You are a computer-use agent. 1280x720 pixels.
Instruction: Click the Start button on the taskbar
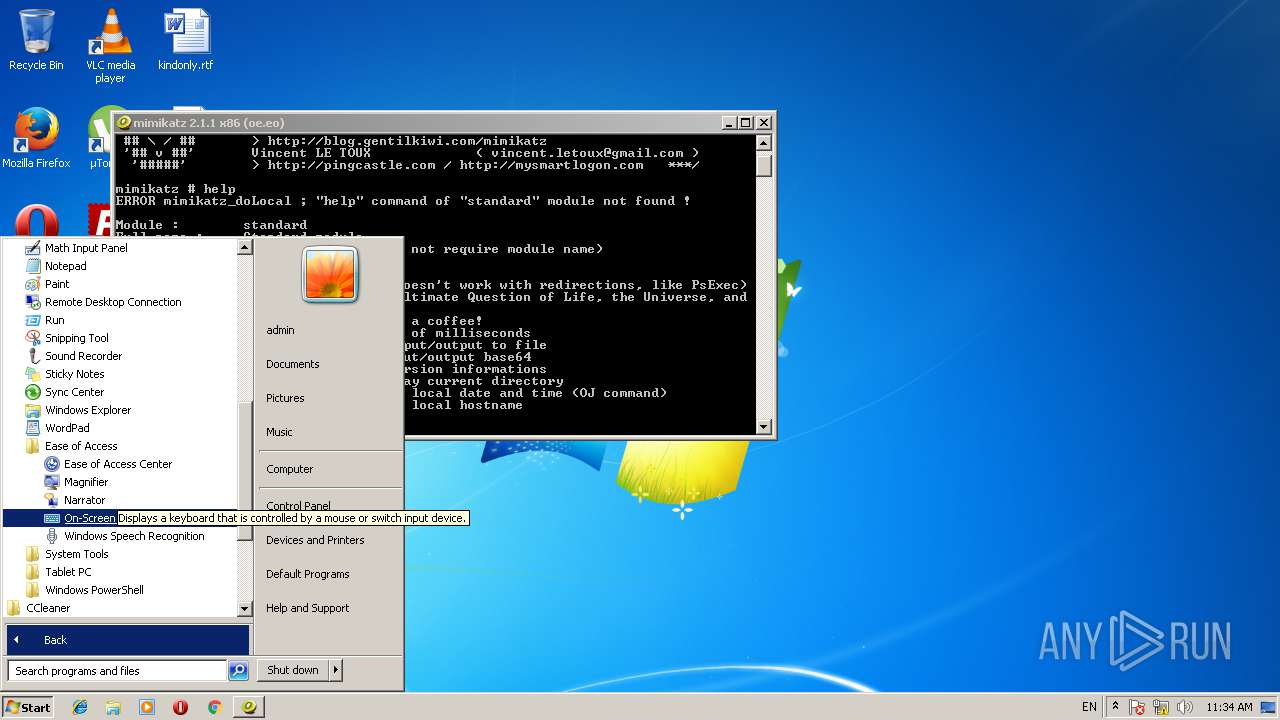pos(27,707)
